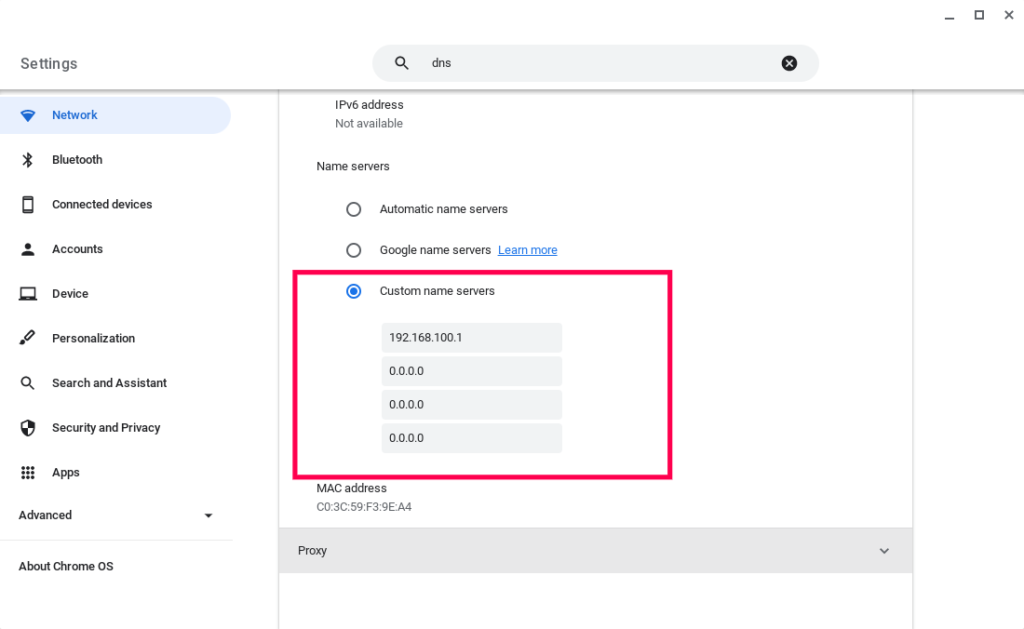
Task: Click the Connected devices phone icon
Action: click(27, 204)
